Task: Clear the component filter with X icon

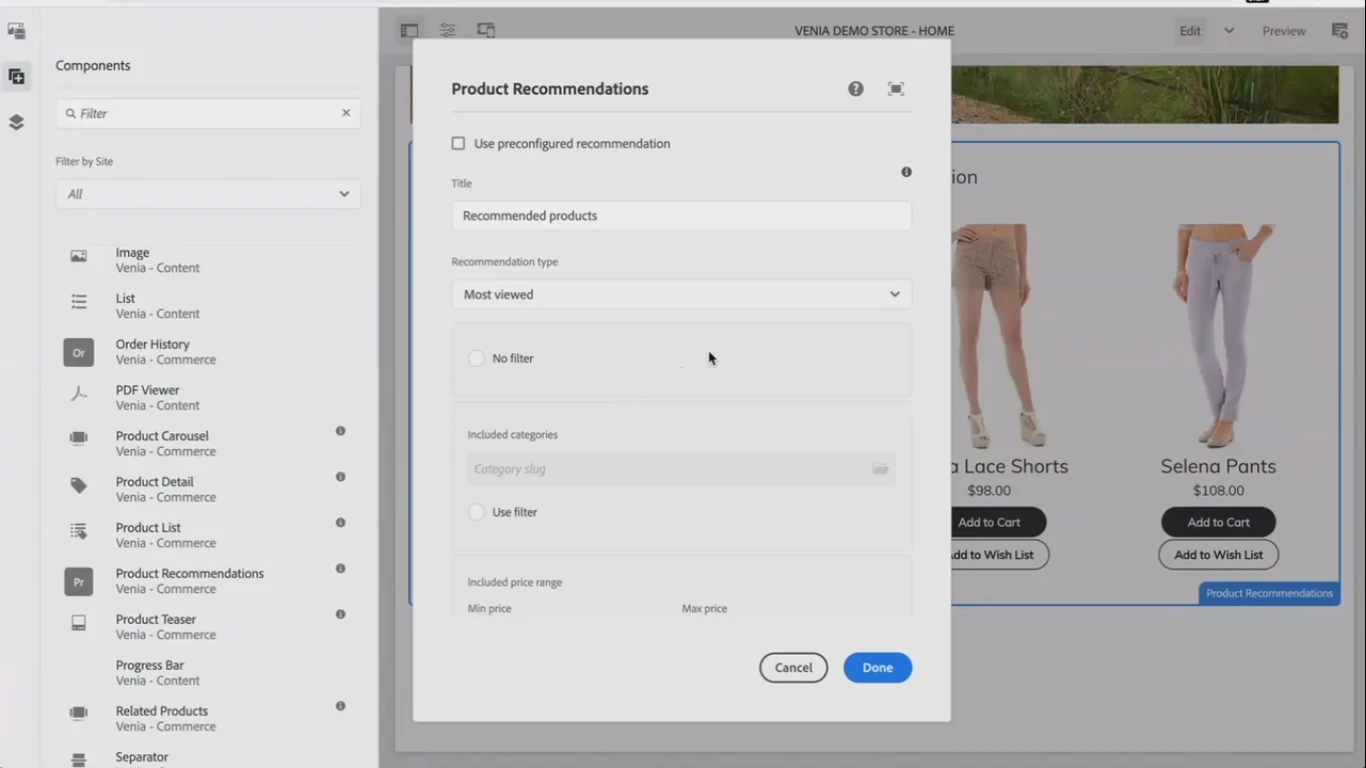Action: click(x=346, y=113)
